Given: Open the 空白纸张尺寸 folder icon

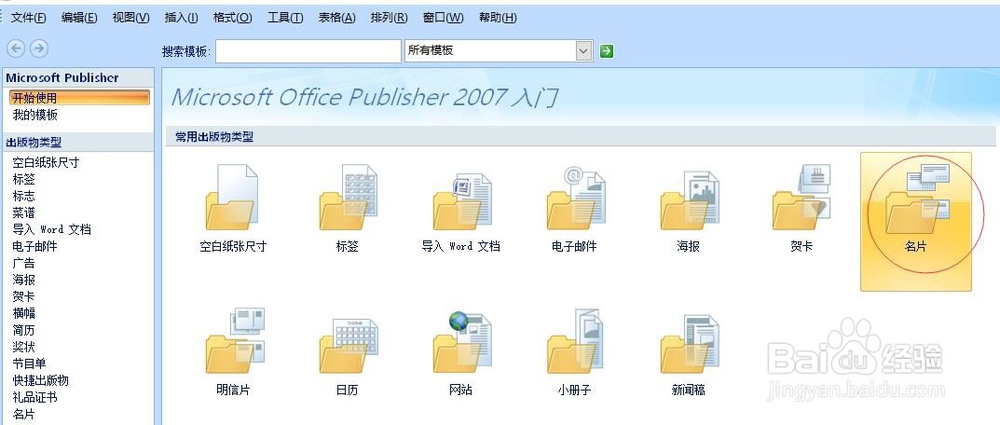Looking at the screenshot, I should [x=232, y=197].
